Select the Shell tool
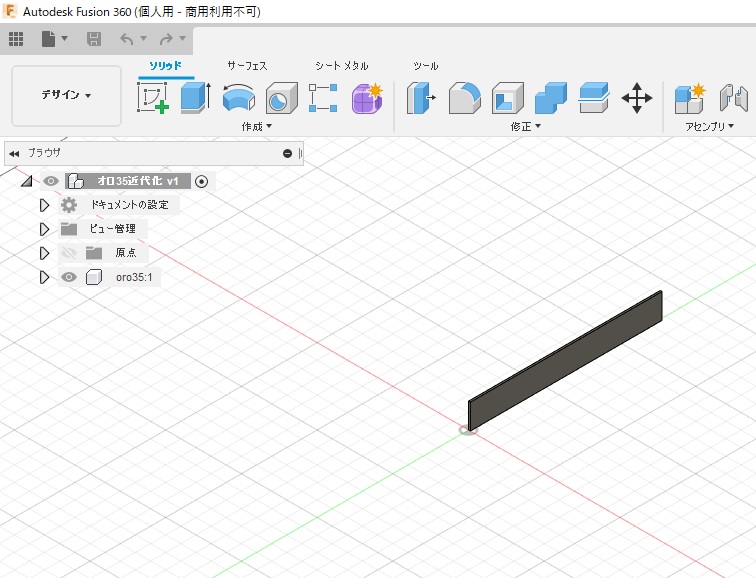Image resolution: width=756 pixels, height=578 pixels. coord(508,98)
